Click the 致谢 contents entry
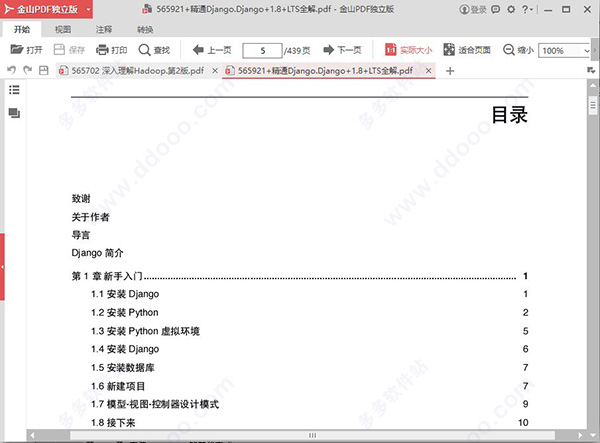 click(81, 199)
